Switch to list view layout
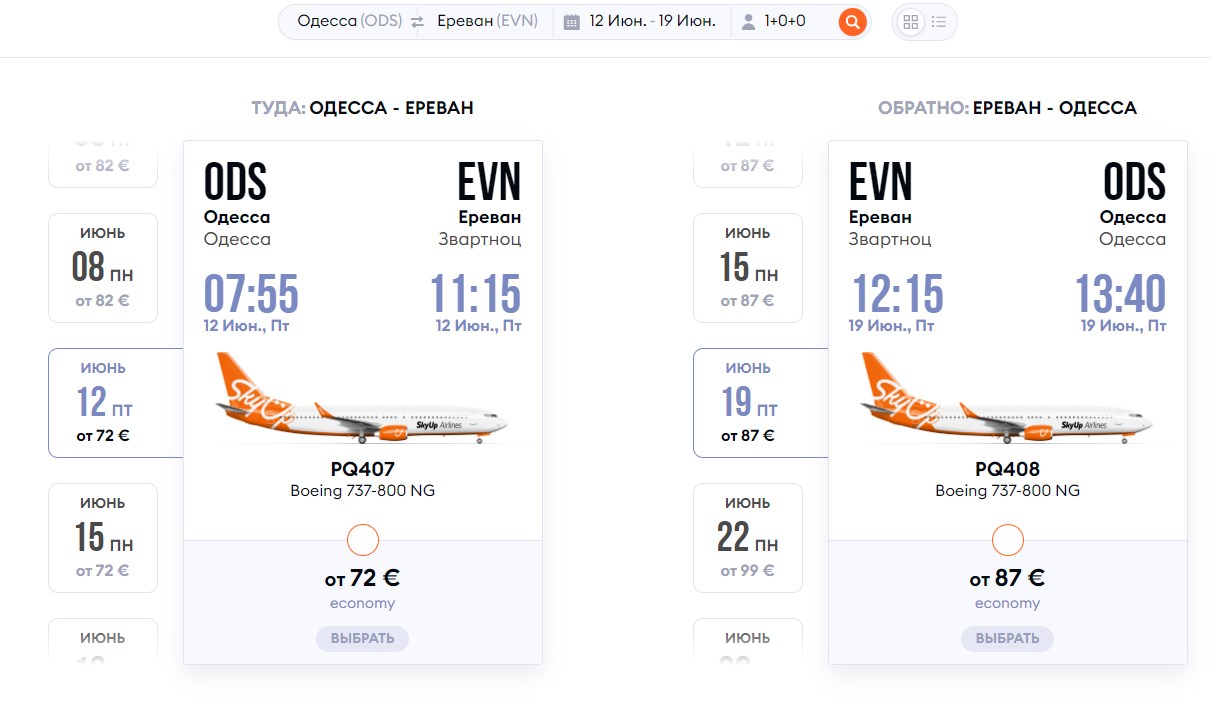This screenshot has width=1211, height=715. coord(939,22)
